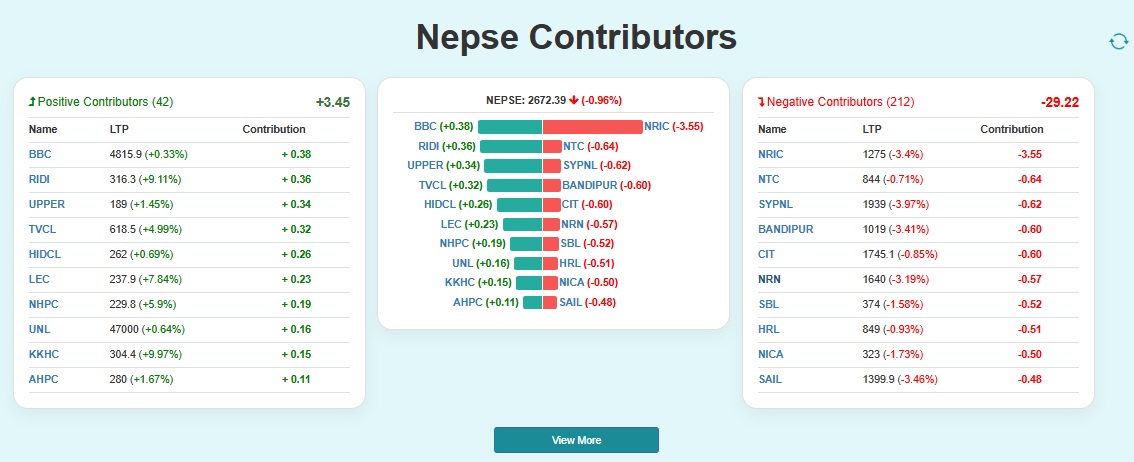Open NRIC link in Negative Contributors table
The image size is (1134, 462).
click(771, 154)
